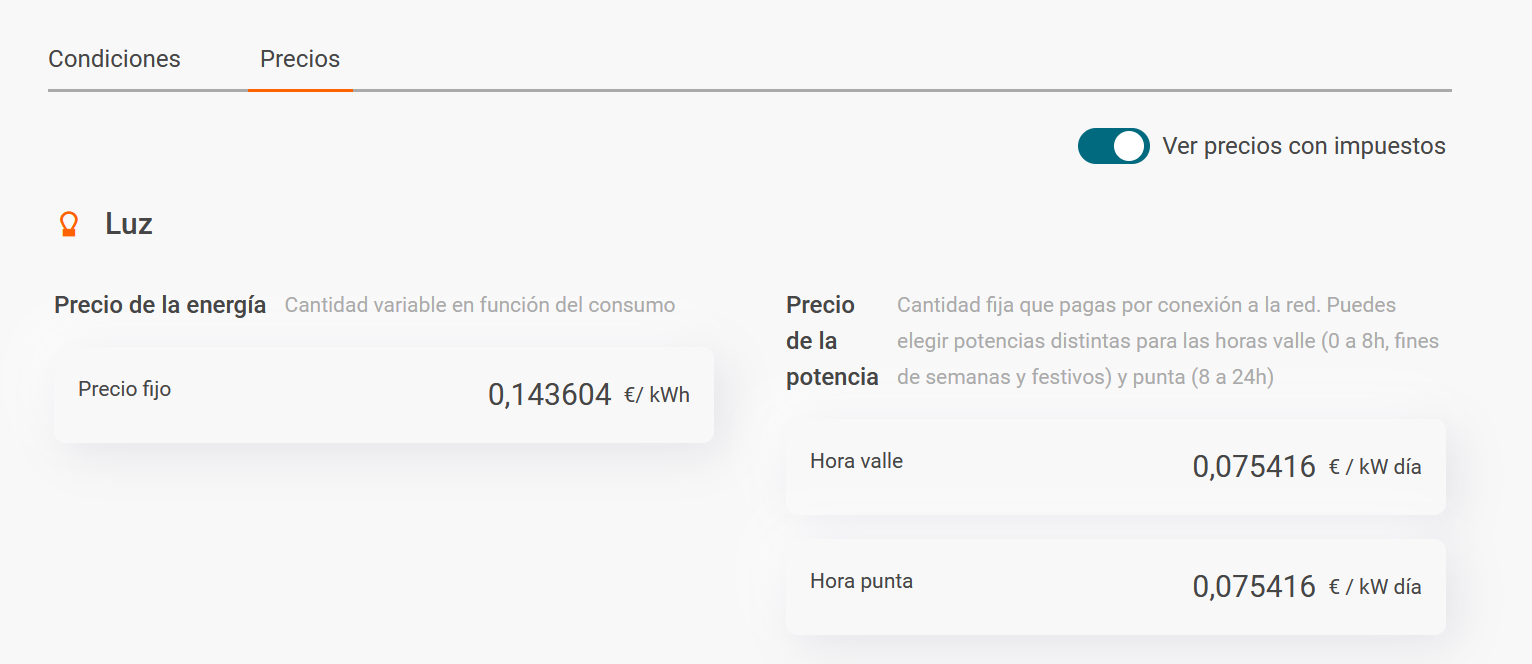This screenshot has width=1532, height=664.
Task: Click the Luz section heading
Action: 129,224
